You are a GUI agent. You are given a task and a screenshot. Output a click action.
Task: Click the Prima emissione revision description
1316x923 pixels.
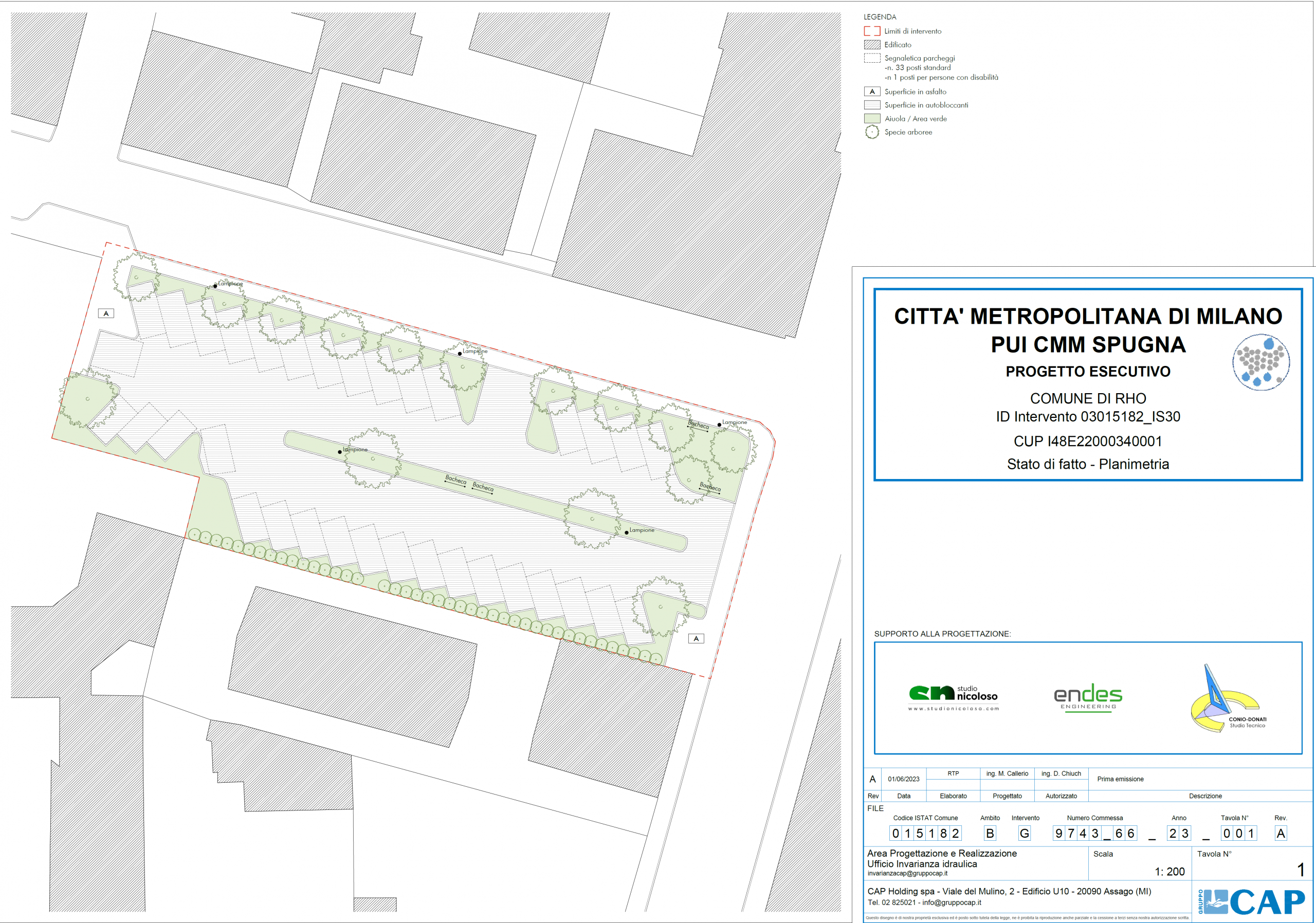(x=1120, y=779)
